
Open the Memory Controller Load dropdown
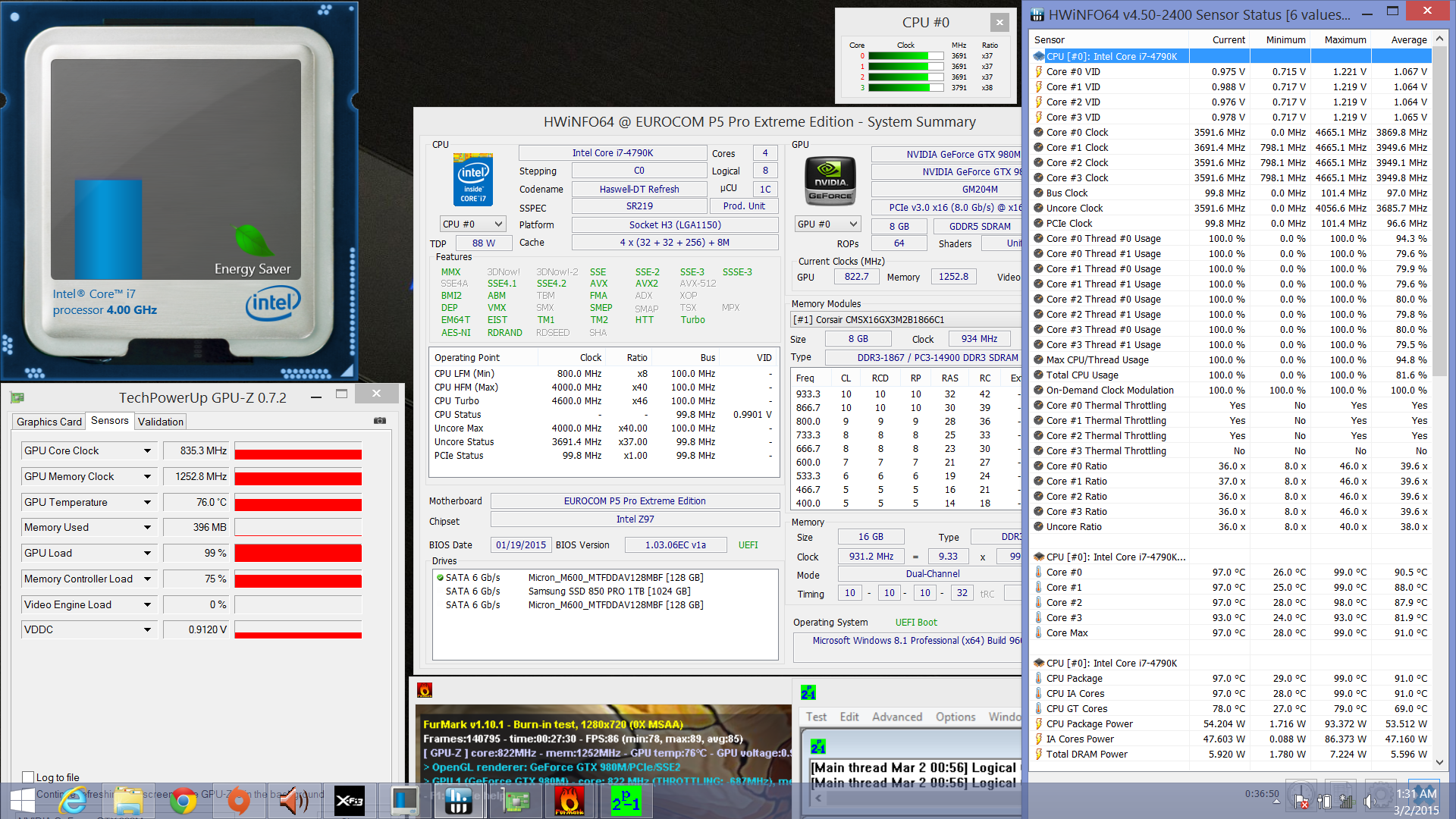pos(148,579)
